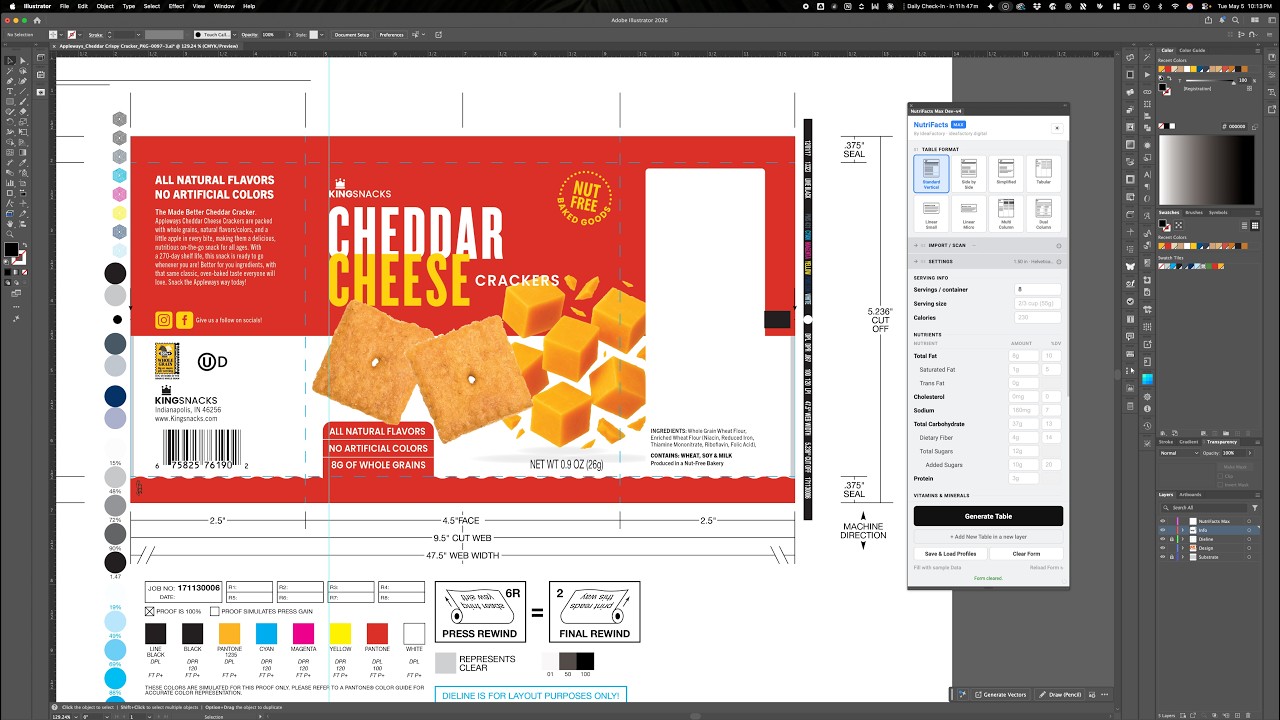The height and width of the screenshot is (720, 1280).
Task: Expand the Design layer
Action: click(1182, 548)
